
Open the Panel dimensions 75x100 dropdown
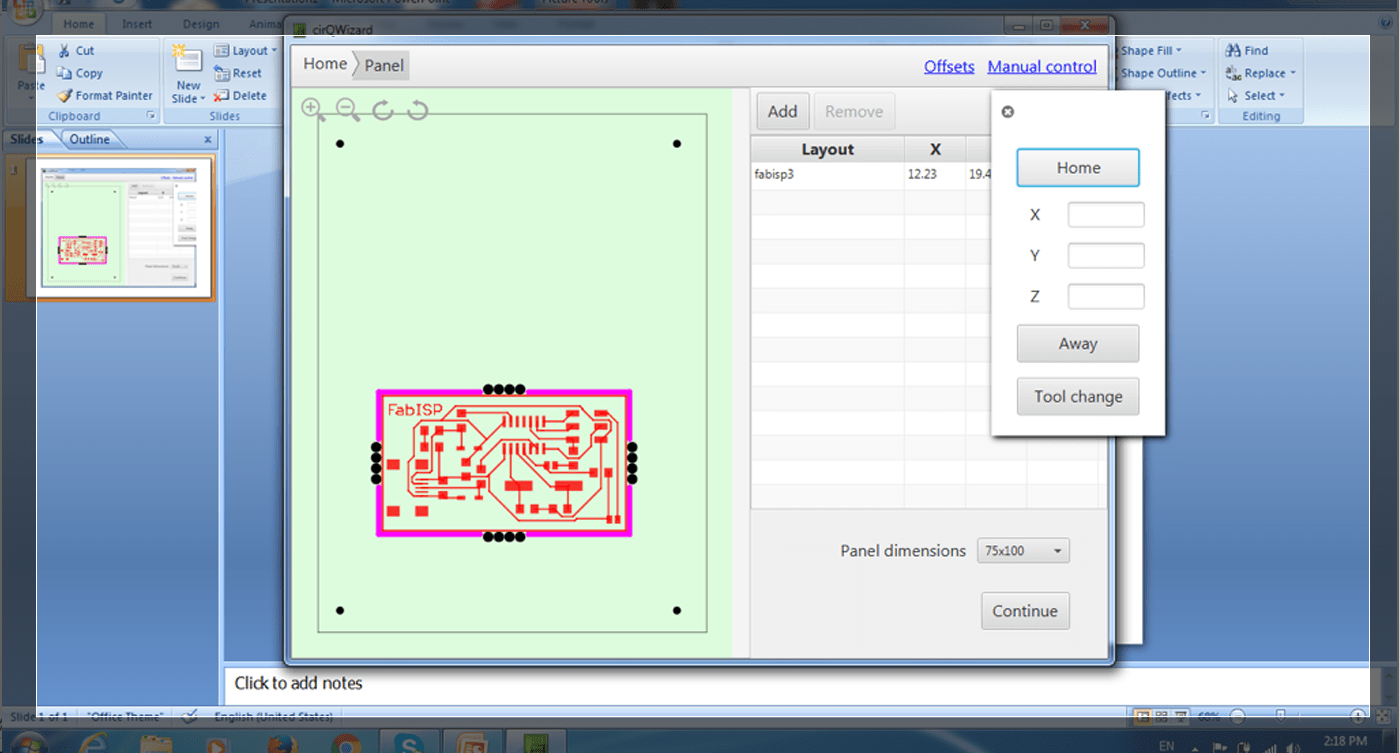[x=1023, y=551]
